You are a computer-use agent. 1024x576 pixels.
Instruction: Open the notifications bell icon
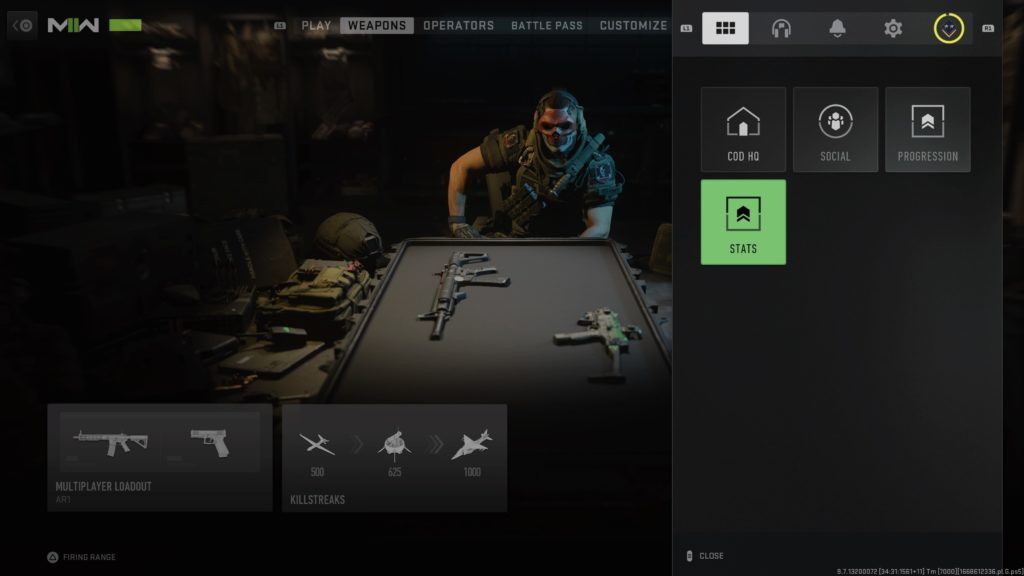[x=837, y=28]
